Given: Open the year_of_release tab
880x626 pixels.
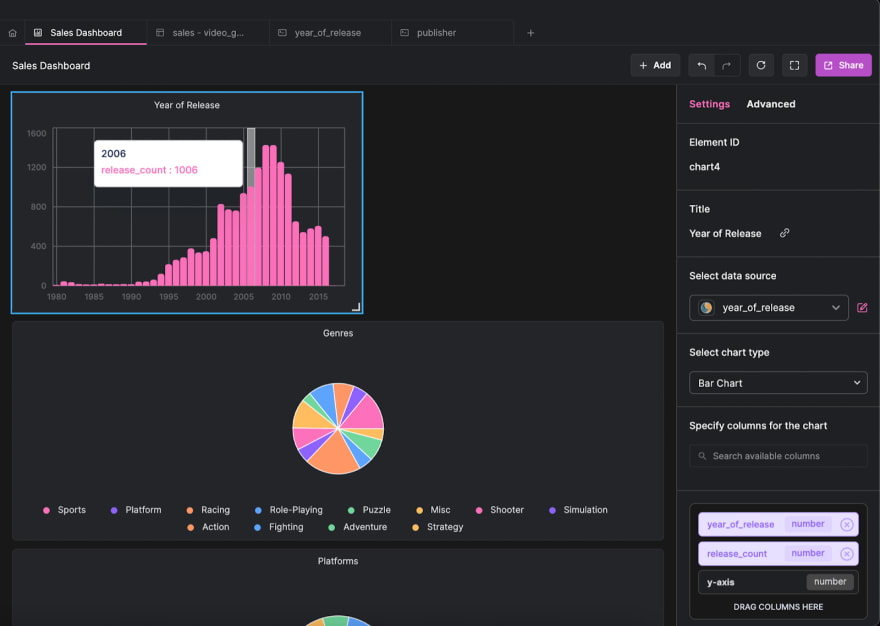Looking at the screenshot, I should tap(328, 33).
